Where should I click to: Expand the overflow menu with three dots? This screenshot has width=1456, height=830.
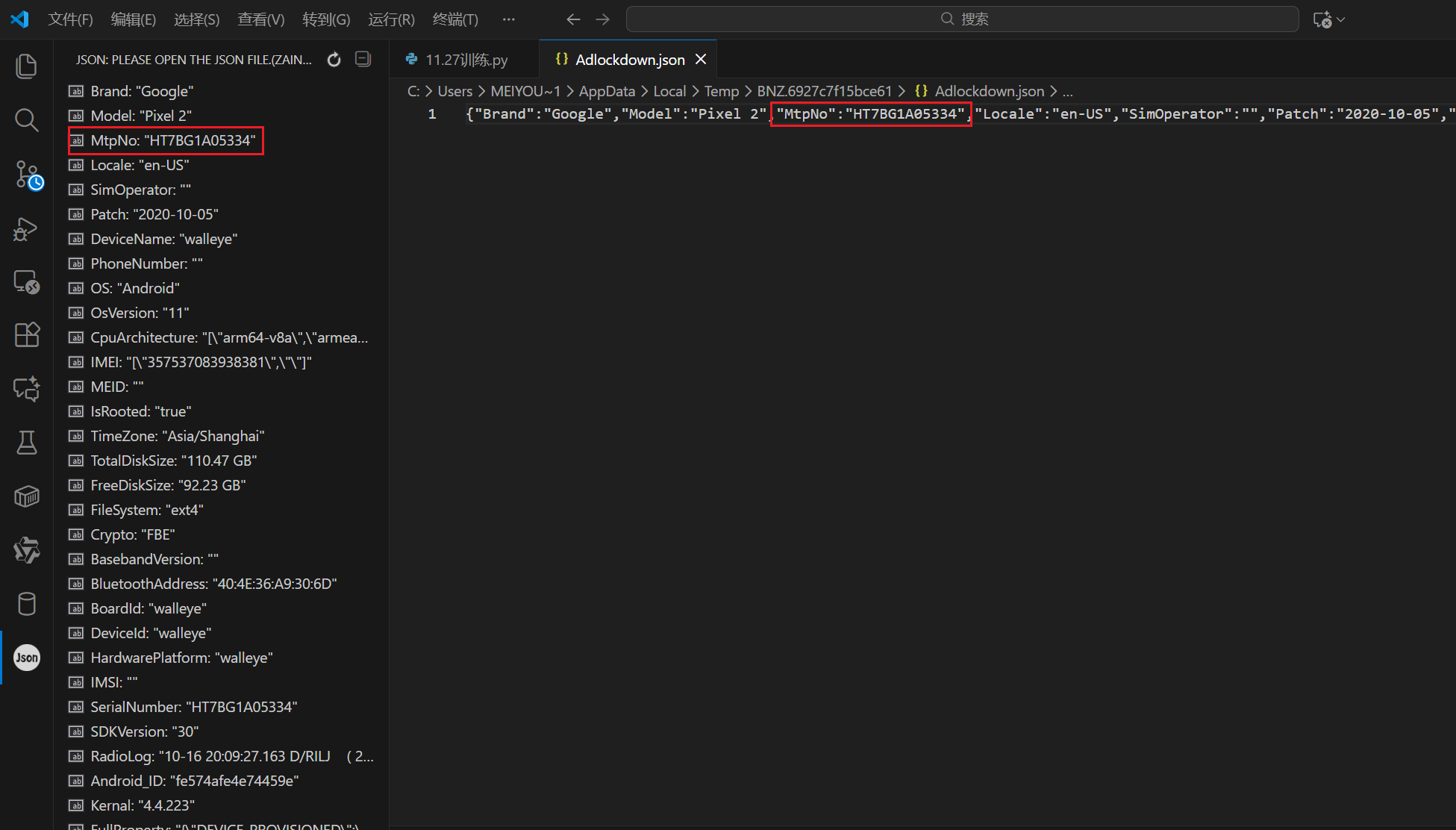[508, 19]
